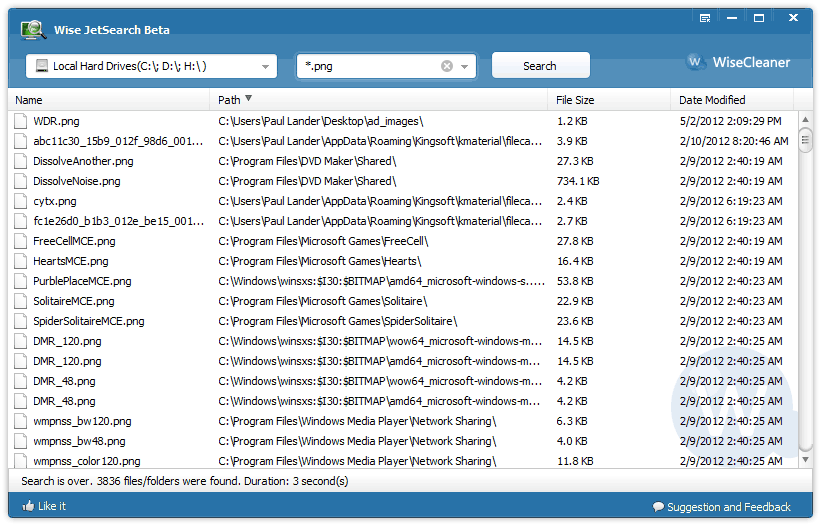Click the file icon for DissolveAnother.png
Image resolution: width=821 pixels, height=526 pixels.
(x=20, y=161)
